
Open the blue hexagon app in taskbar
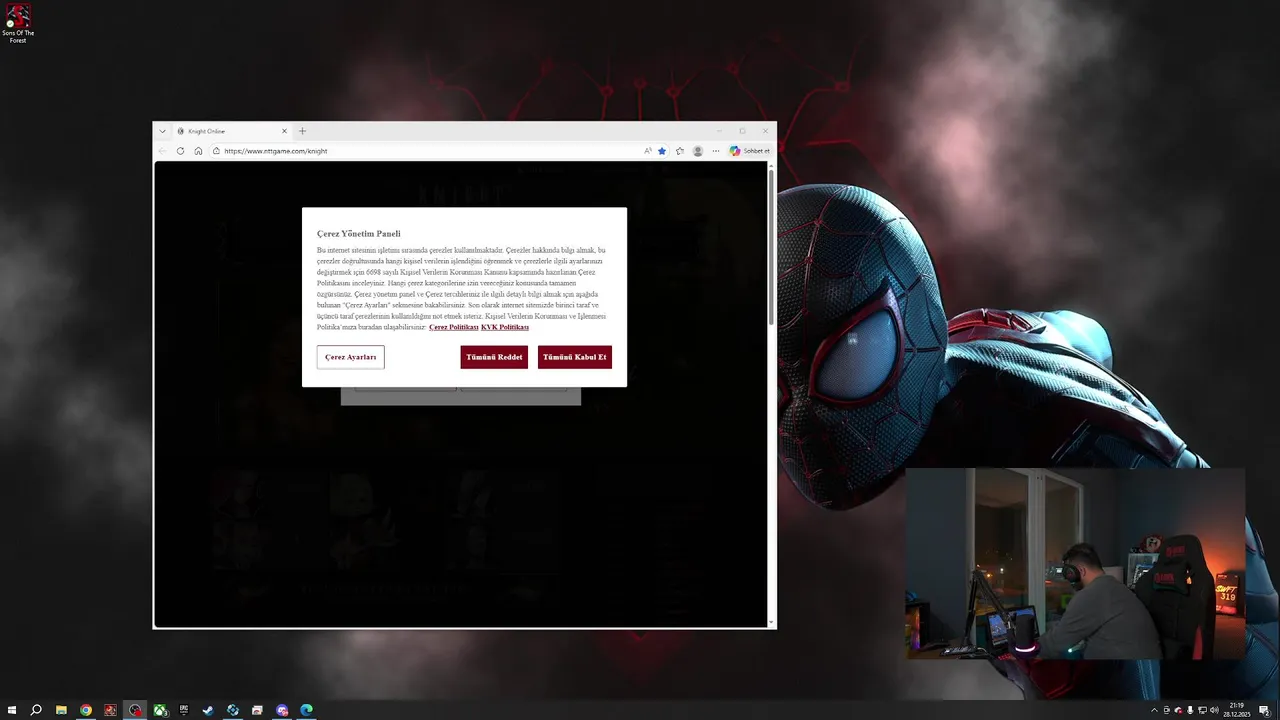233,710
